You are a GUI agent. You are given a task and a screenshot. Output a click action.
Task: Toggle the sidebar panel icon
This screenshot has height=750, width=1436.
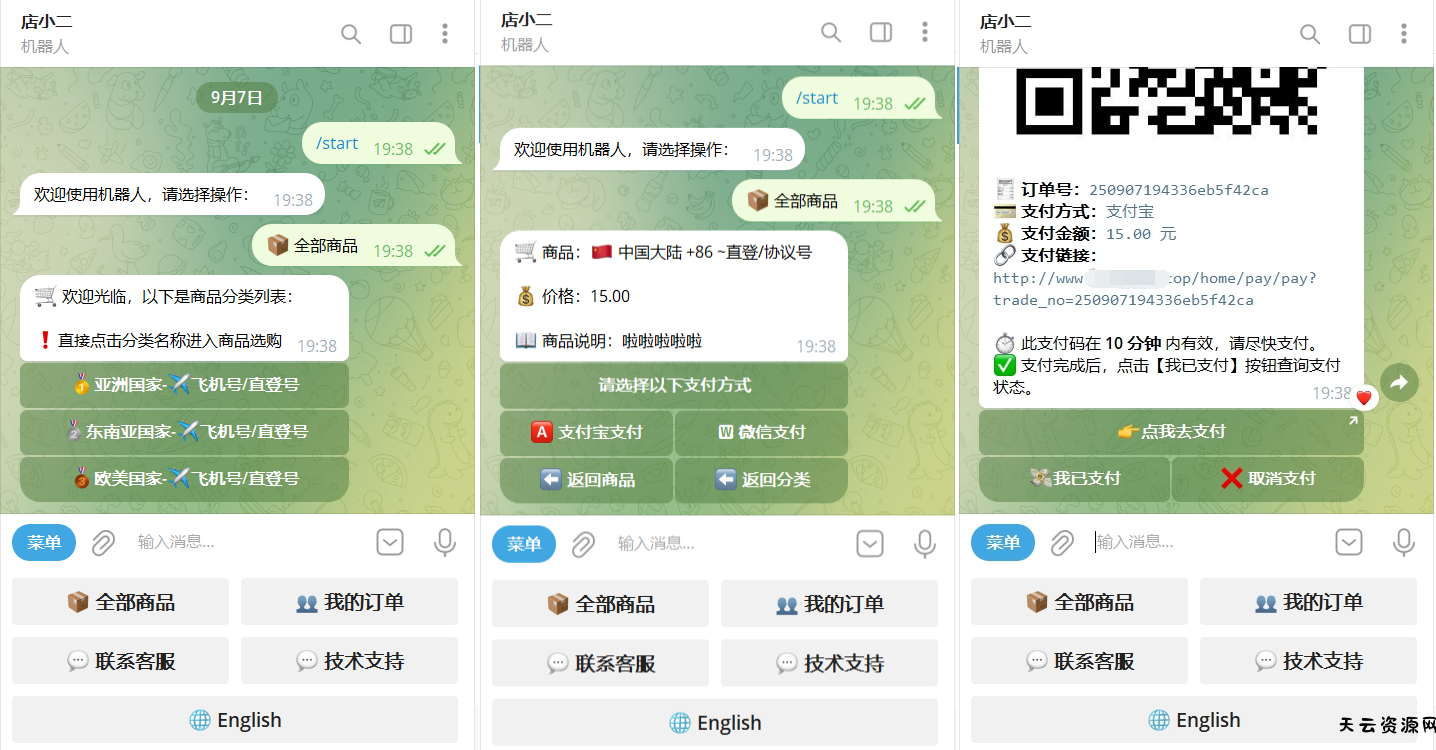coord(400,33)
